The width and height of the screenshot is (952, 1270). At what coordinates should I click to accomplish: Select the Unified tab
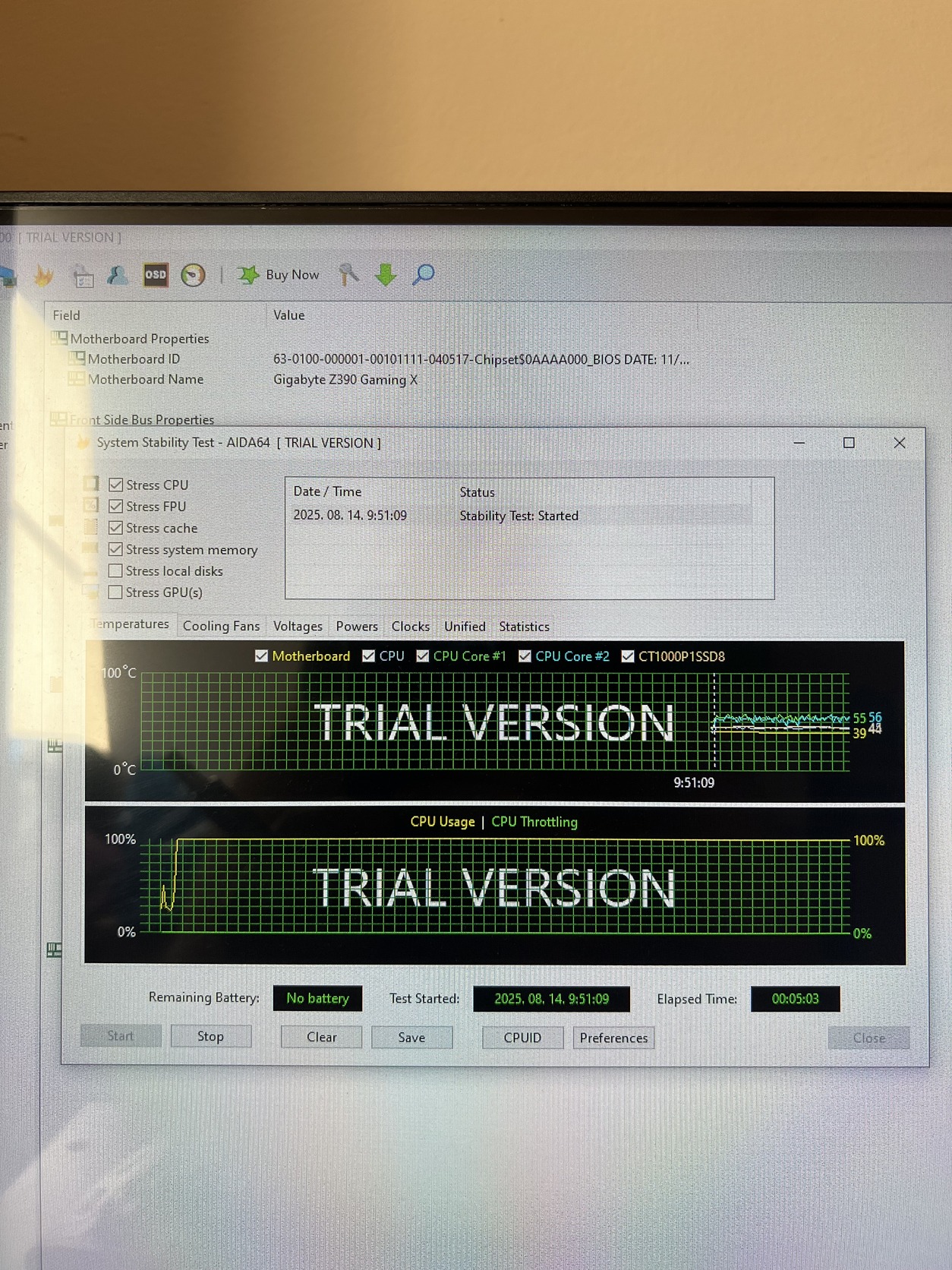click(x=465, y=626)
